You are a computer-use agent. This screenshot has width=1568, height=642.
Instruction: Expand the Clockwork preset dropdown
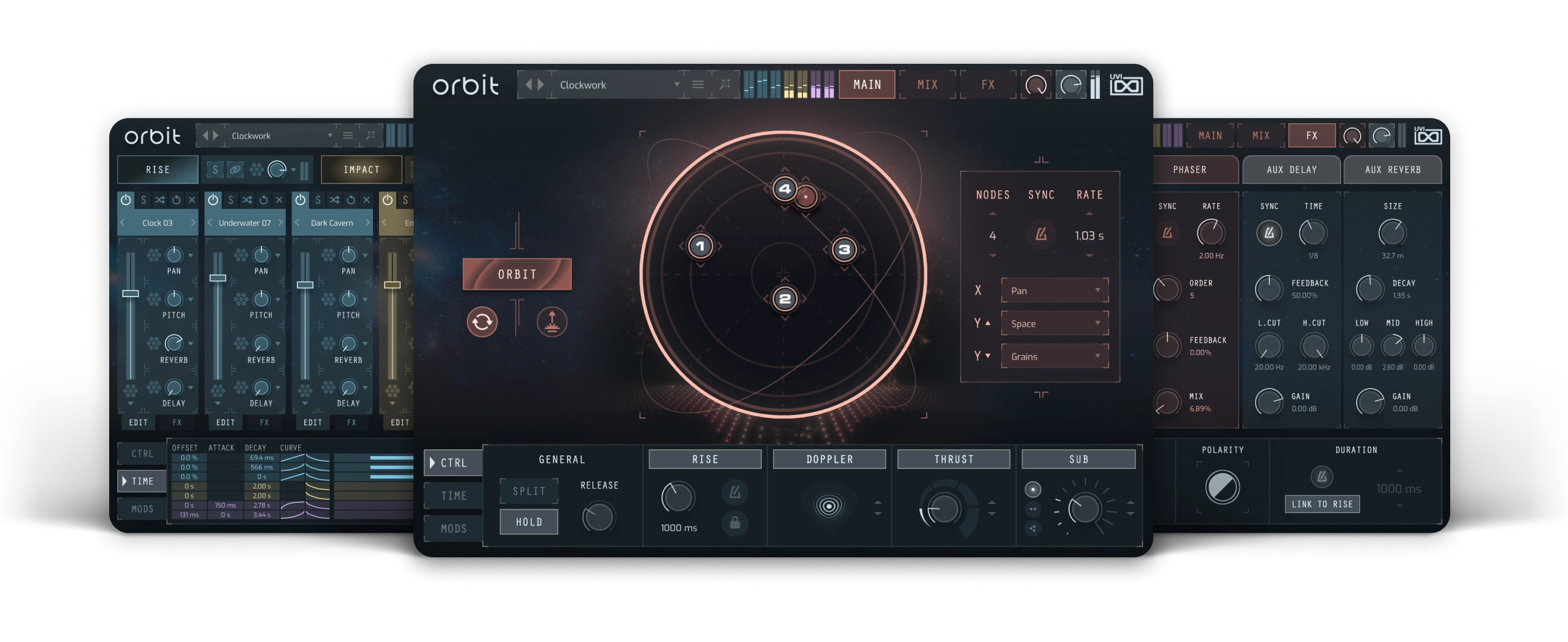(x=677, y=85)
